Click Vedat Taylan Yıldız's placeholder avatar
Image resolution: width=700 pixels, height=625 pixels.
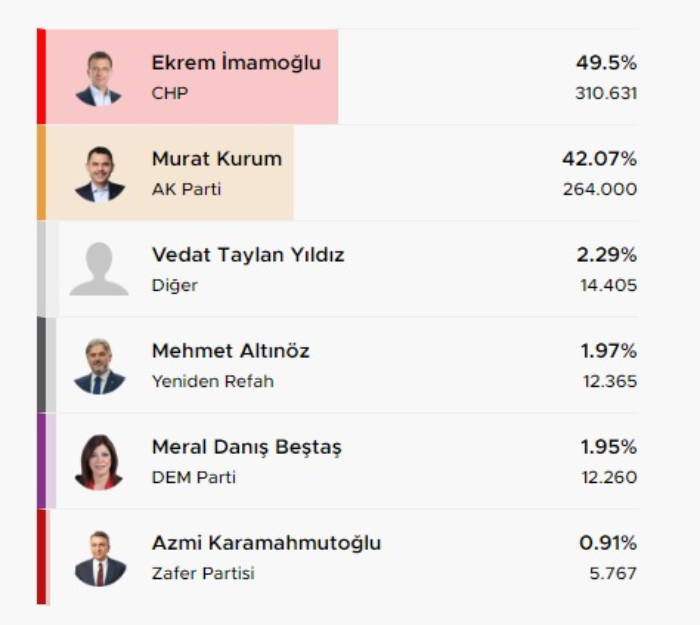click(99, 269)
